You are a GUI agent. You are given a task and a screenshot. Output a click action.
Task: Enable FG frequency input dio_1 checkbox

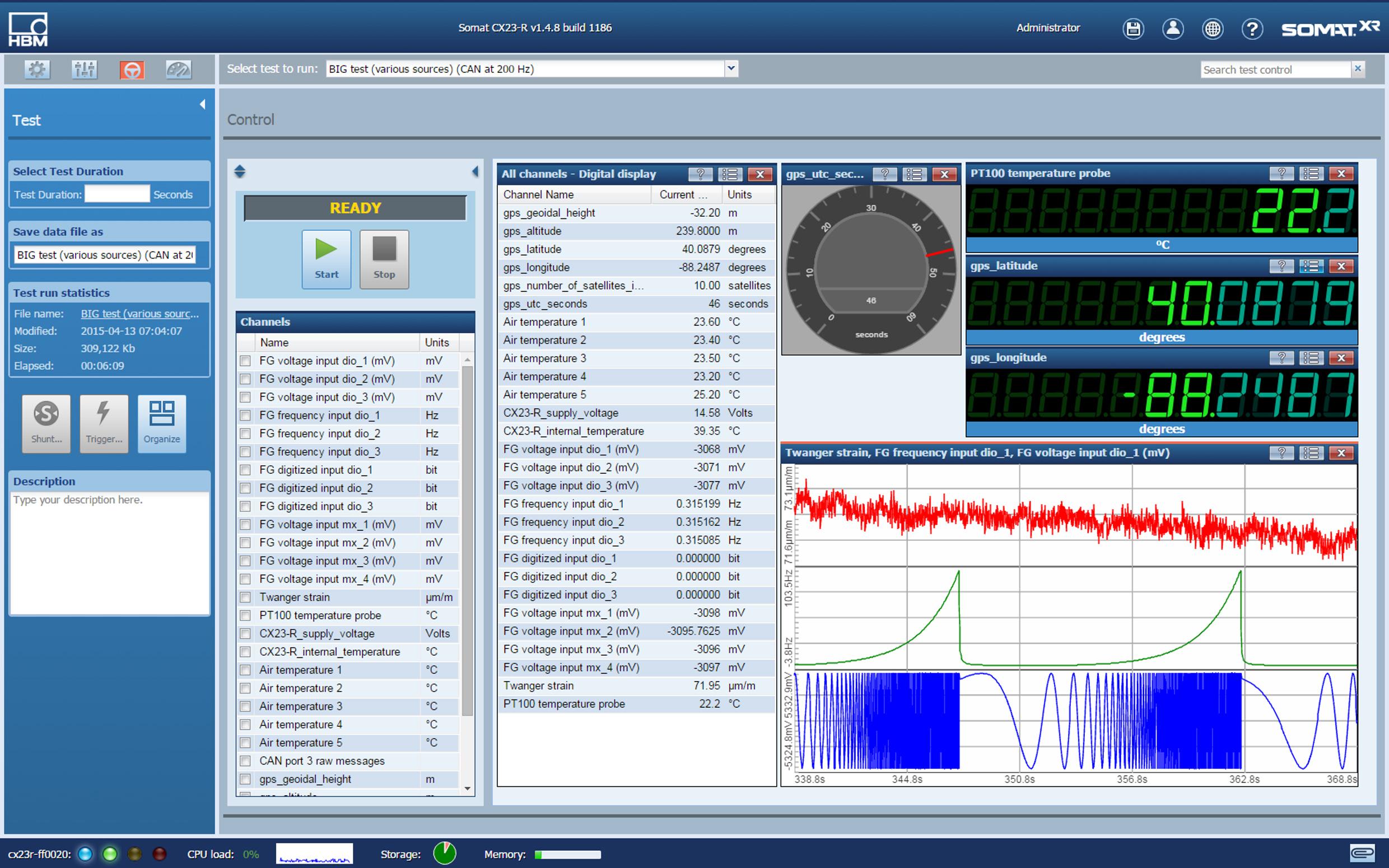click(246, 415)
